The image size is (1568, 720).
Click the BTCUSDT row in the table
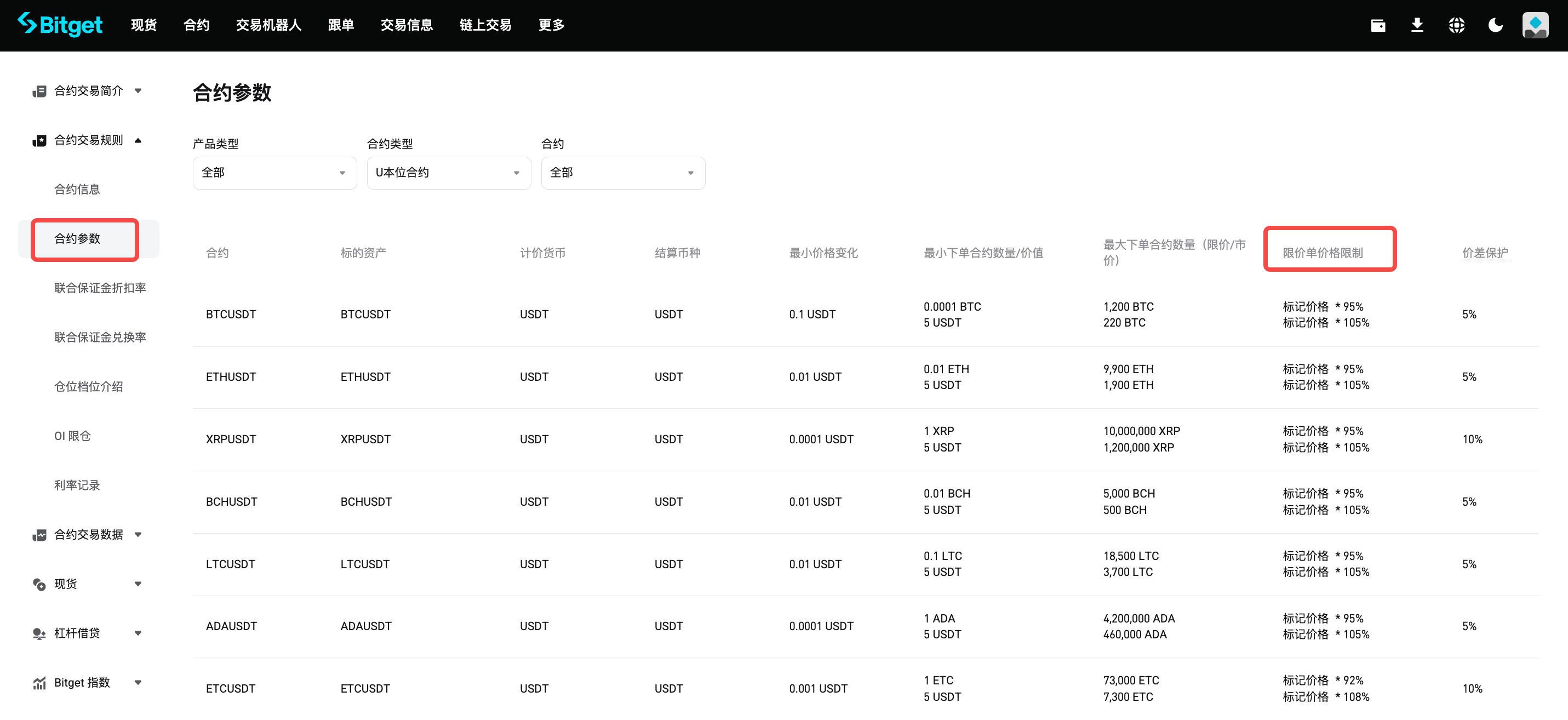click(x=231, y=314)
